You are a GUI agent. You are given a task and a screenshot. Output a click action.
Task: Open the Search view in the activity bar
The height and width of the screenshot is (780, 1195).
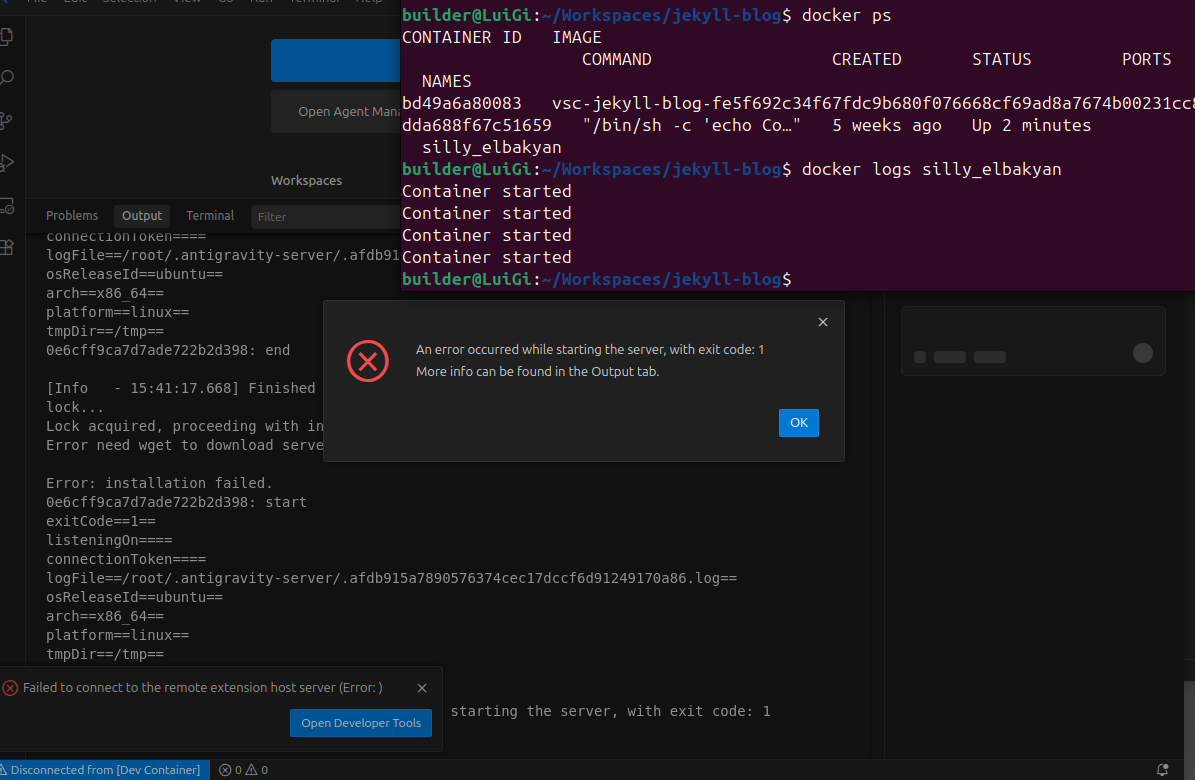tap(8, 78)
